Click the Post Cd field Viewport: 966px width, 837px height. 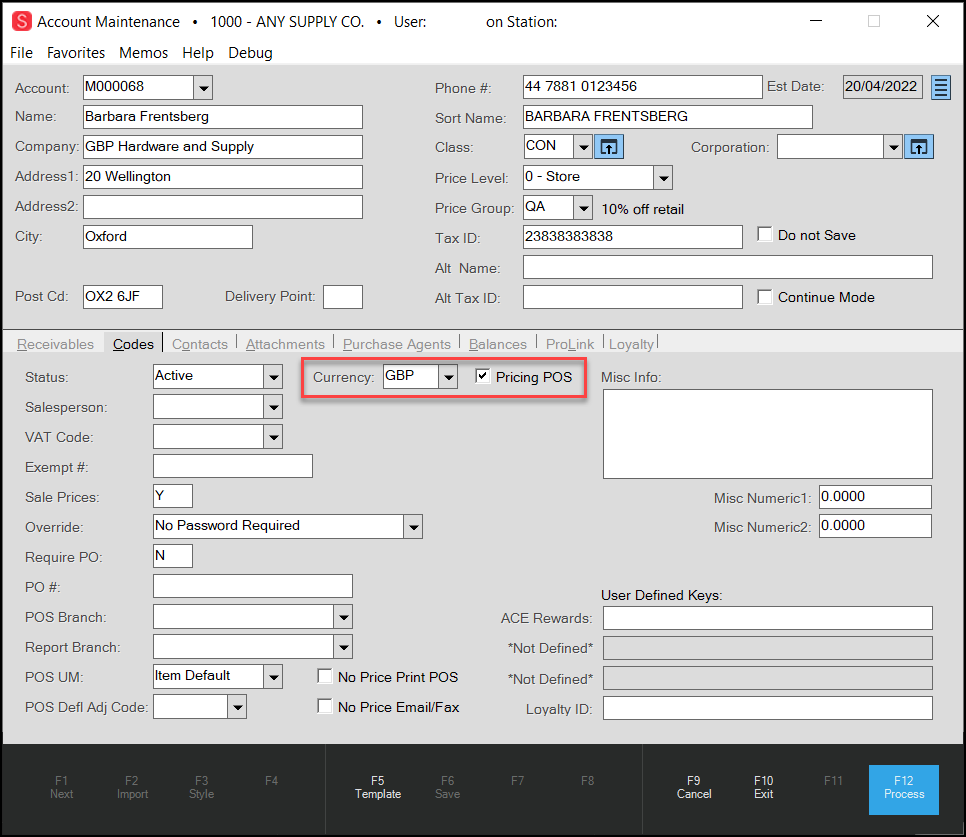pos(123,297)
